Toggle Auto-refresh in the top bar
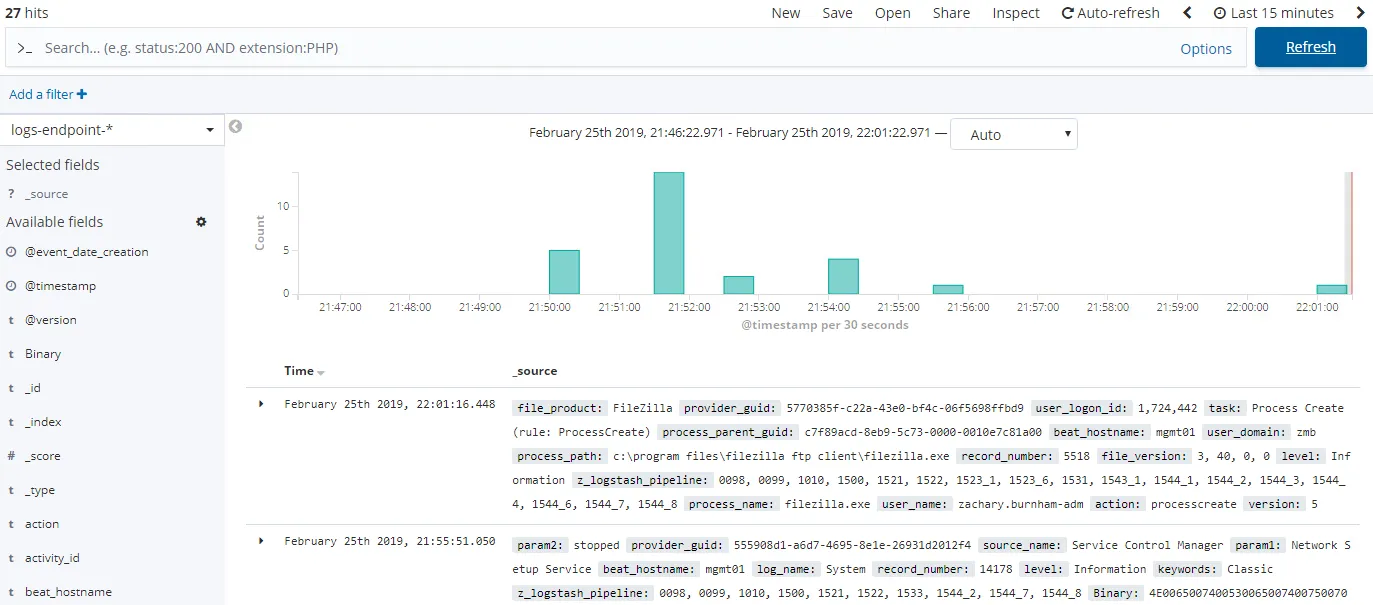 tap(1110, 13)
